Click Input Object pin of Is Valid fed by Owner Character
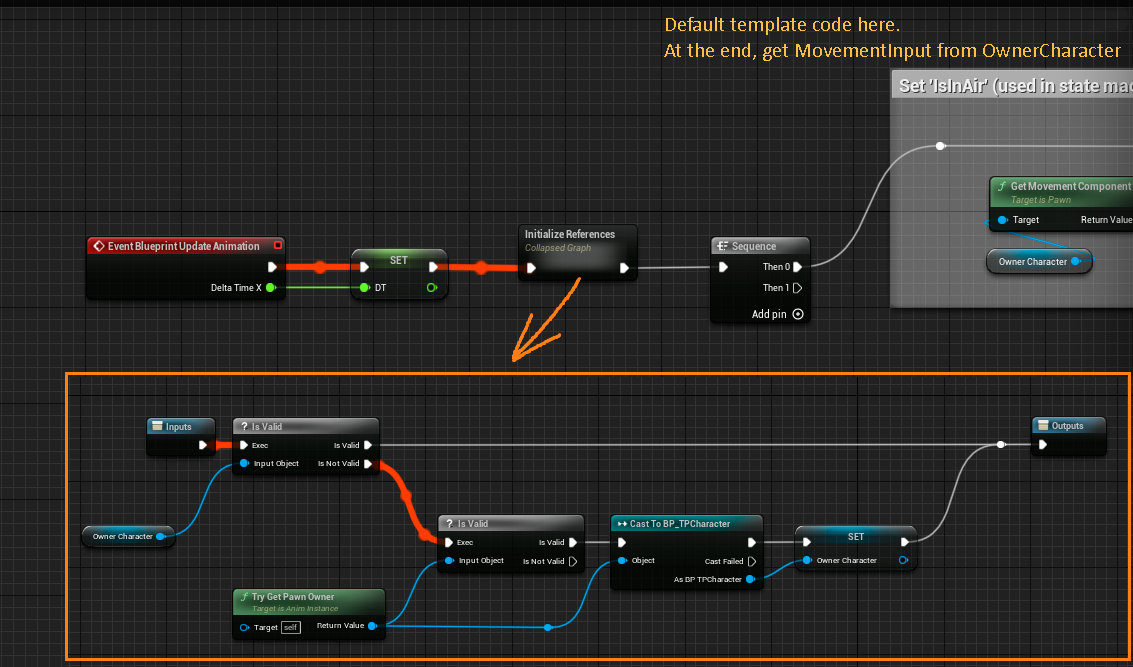Viewport: 1133px width, 667px height. 244,463
